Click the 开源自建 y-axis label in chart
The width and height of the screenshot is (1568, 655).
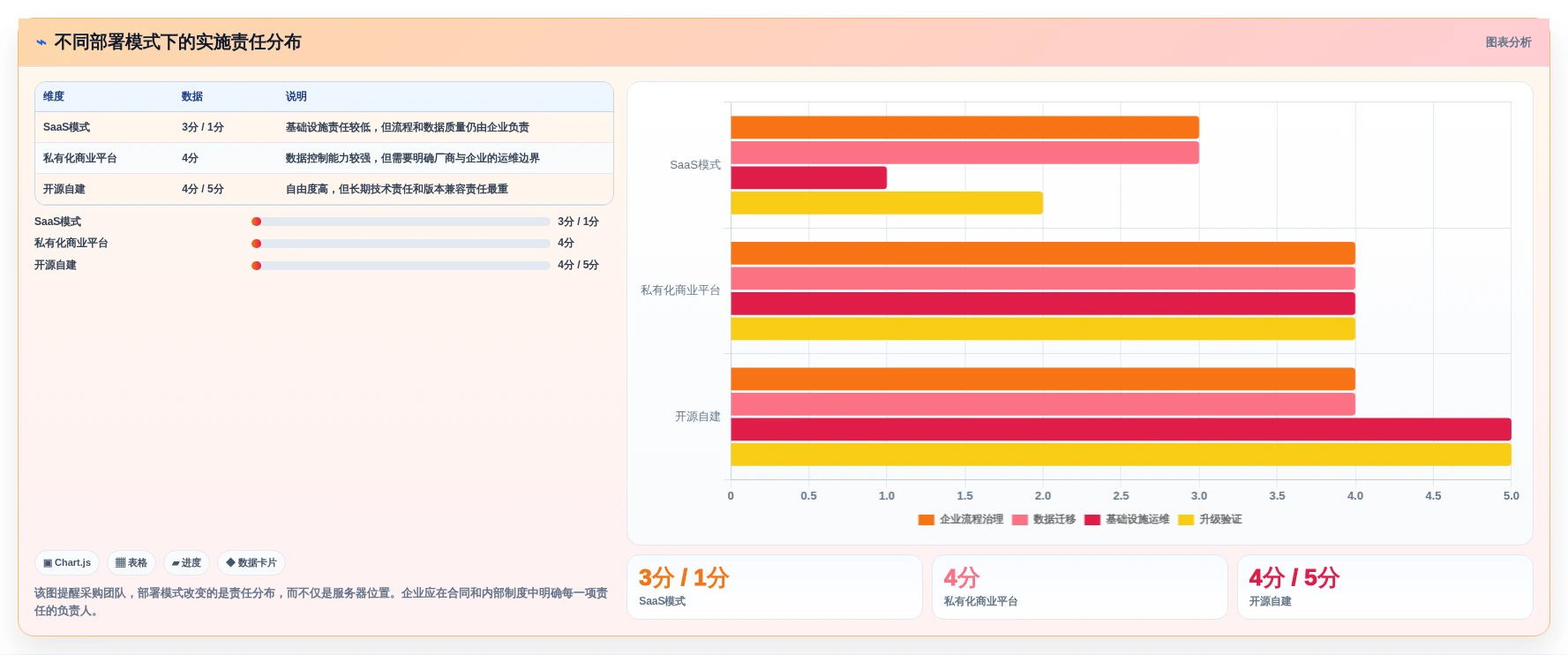(x=698, y=417)
